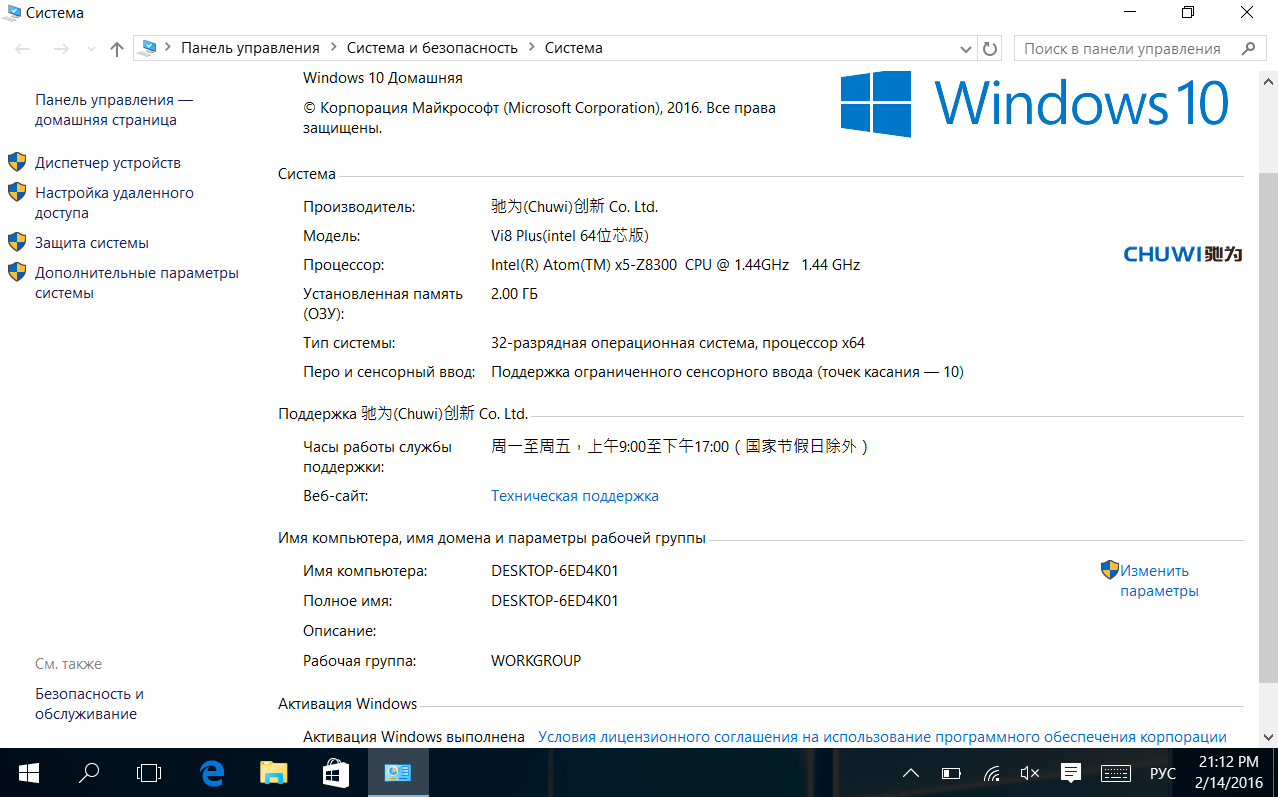Click Техническая поддержка website link

pyautogui.click(x=575, y=496)
